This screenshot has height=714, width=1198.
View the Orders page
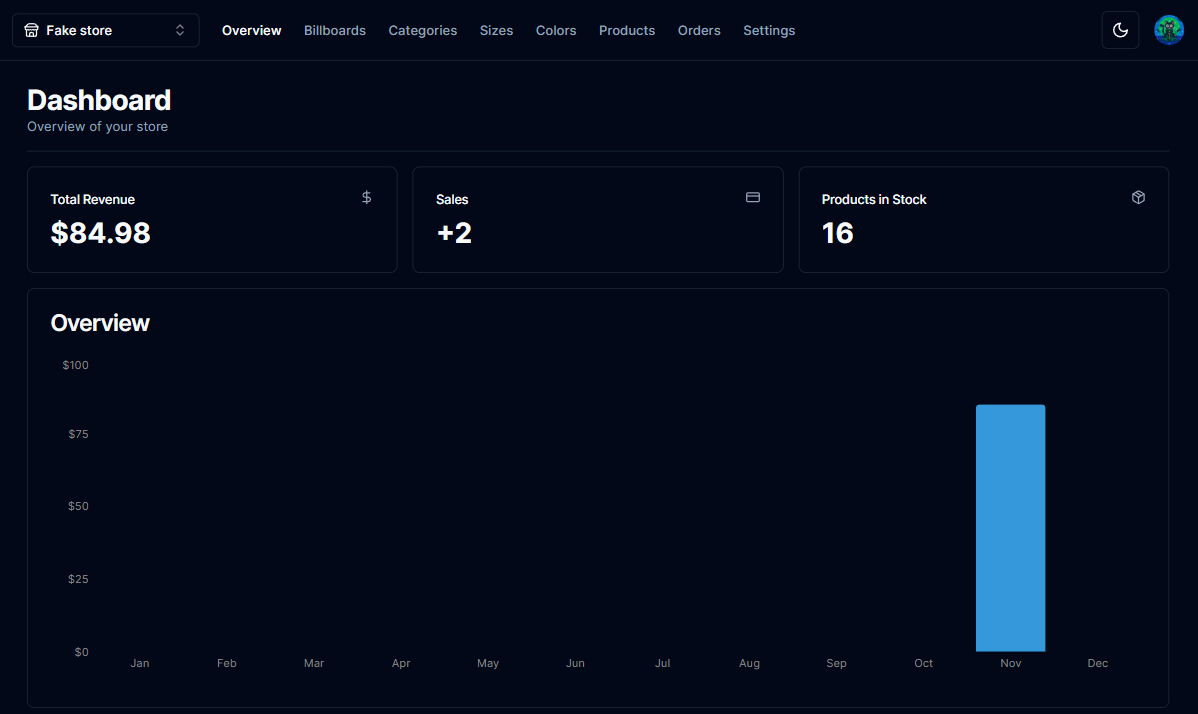click(698, 30)
